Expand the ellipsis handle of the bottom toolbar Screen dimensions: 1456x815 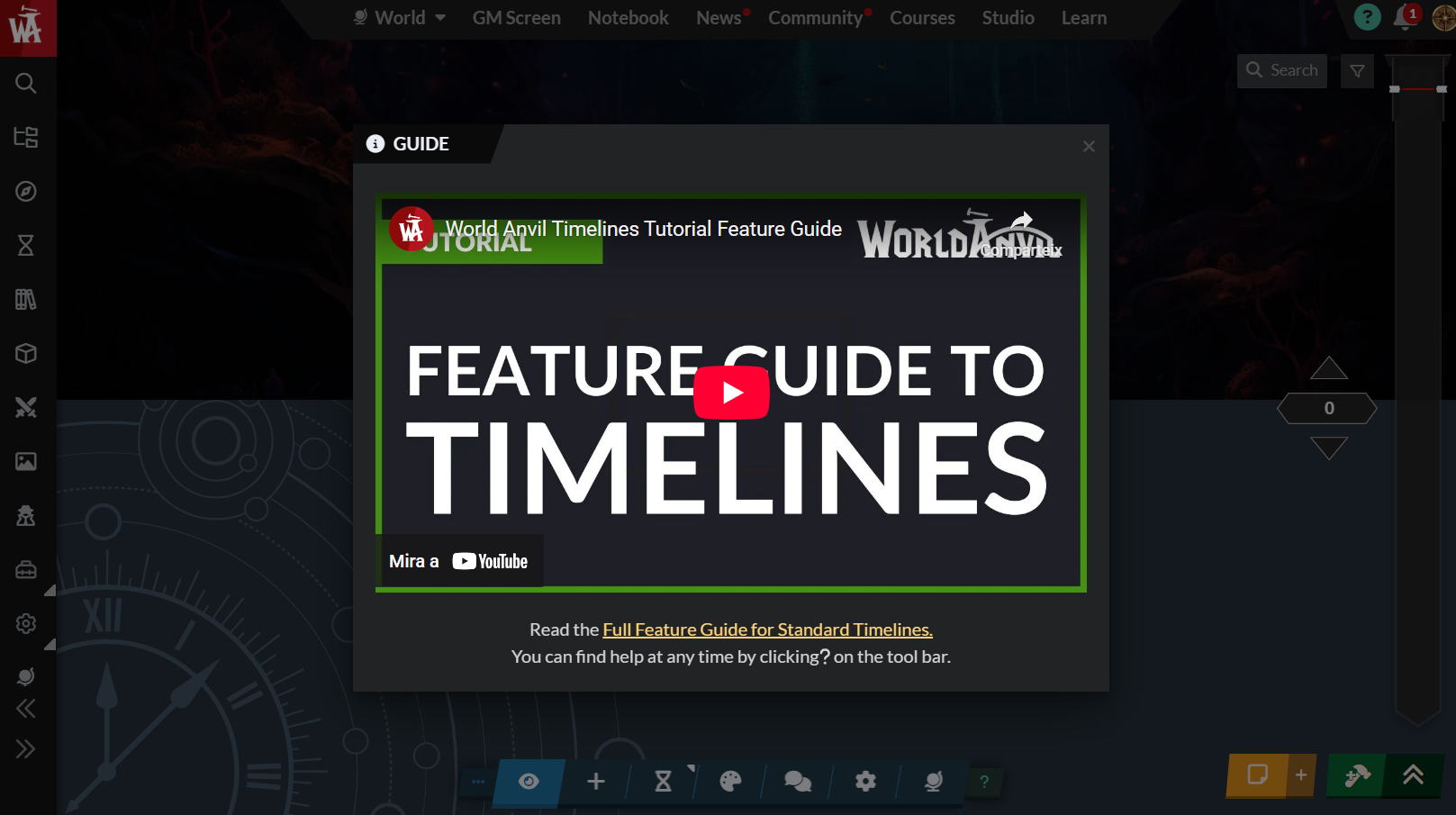[477, 782]
